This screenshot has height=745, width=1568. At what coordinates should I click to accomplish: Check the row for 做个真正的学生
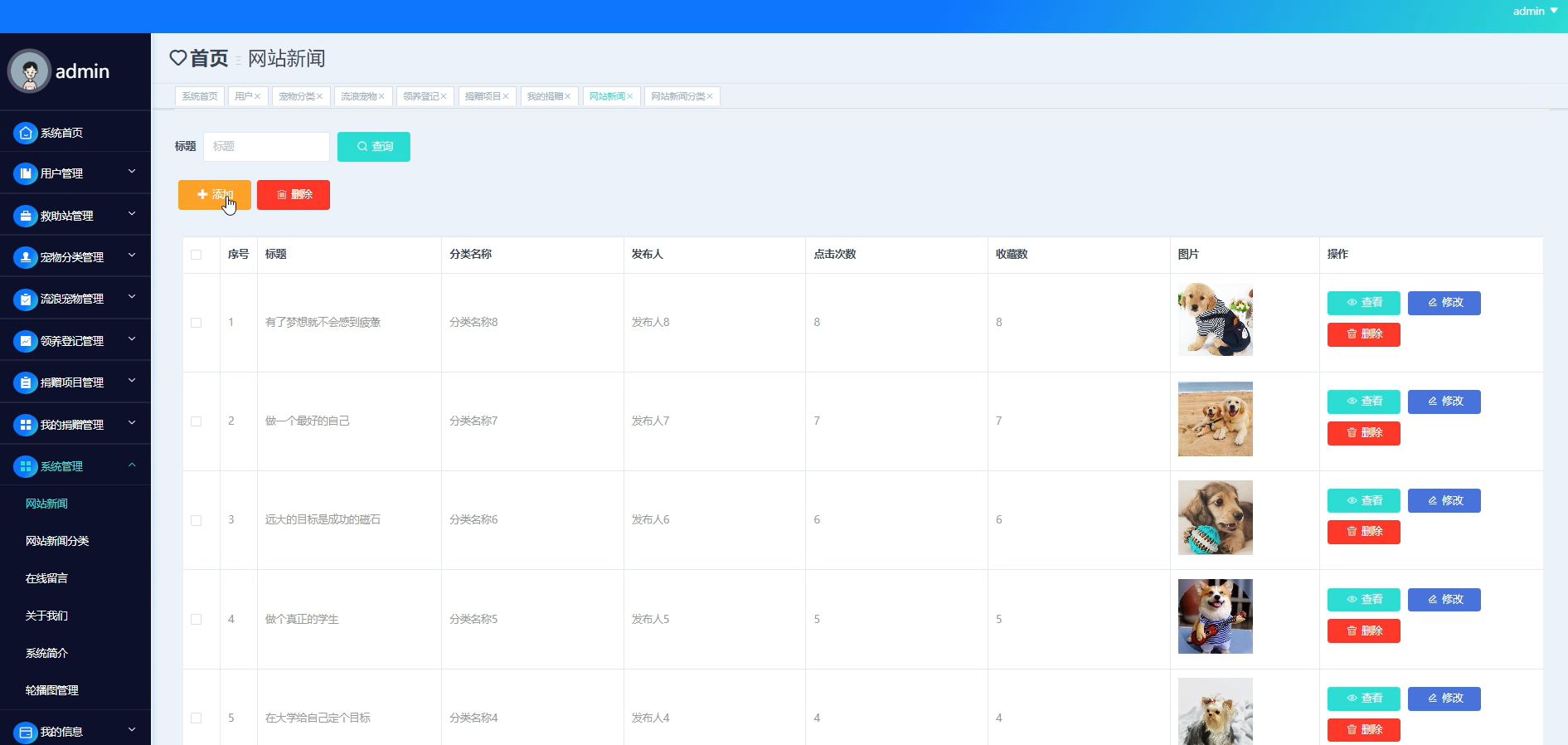[x=197, y=619]
